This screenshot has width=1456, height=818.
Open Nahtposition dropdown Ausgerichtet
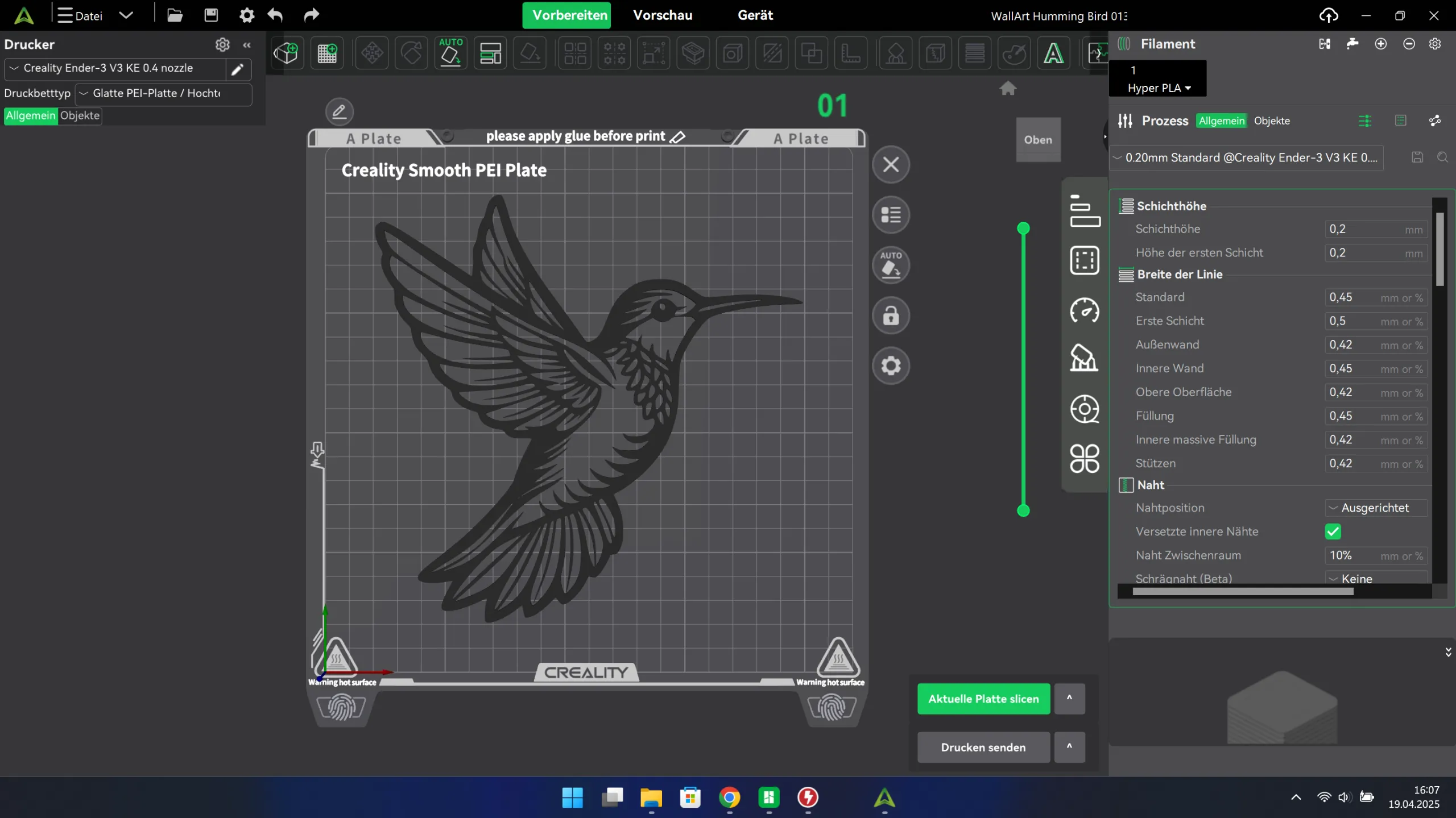[1375, 508]
